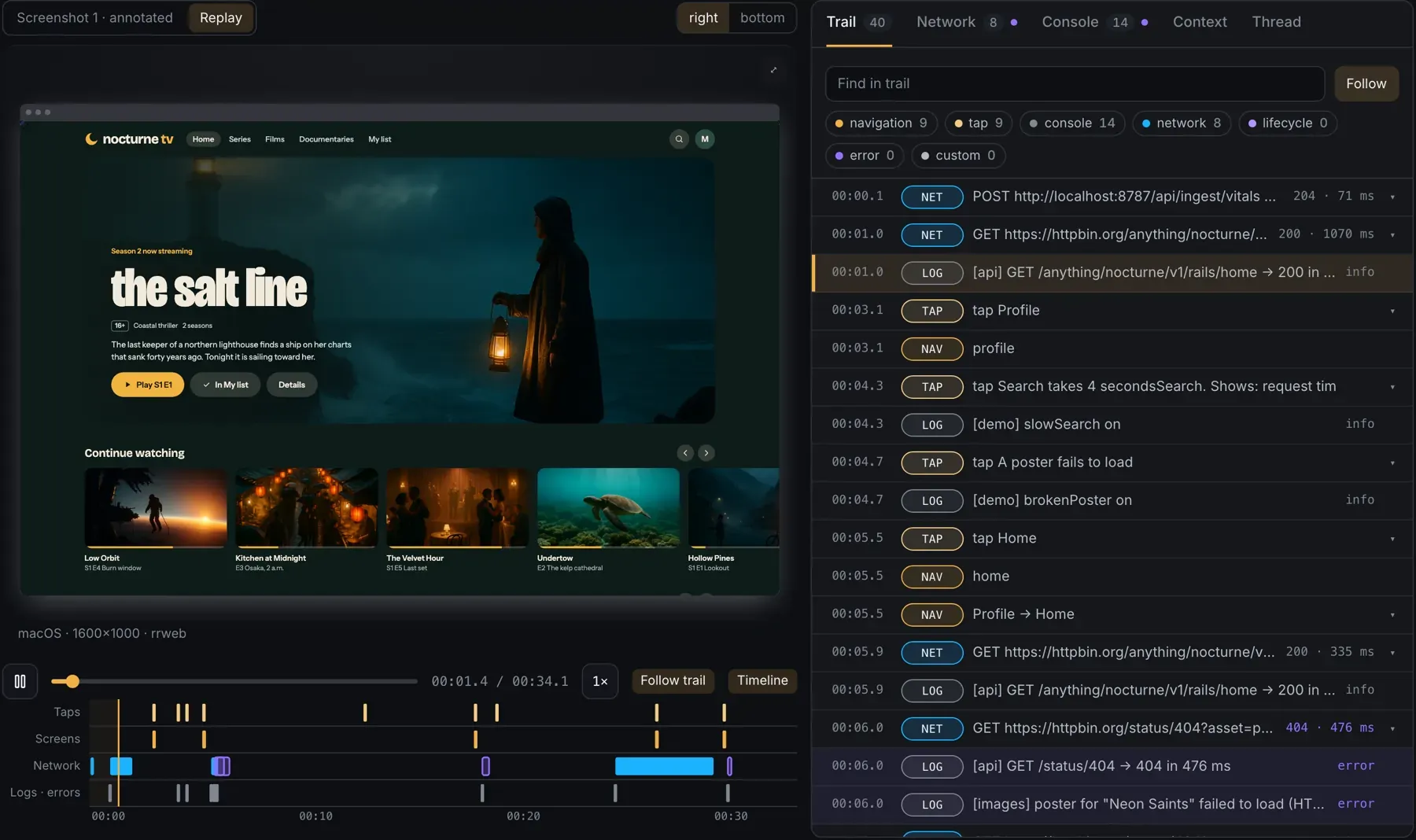Open the Network tab

click(x=967, y=22)
